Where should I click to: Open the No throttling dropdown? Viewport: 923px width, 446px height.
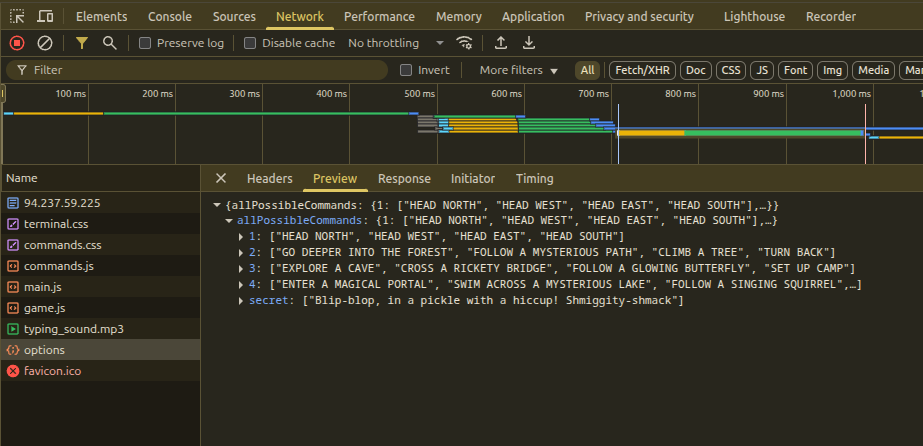(396, 43)
